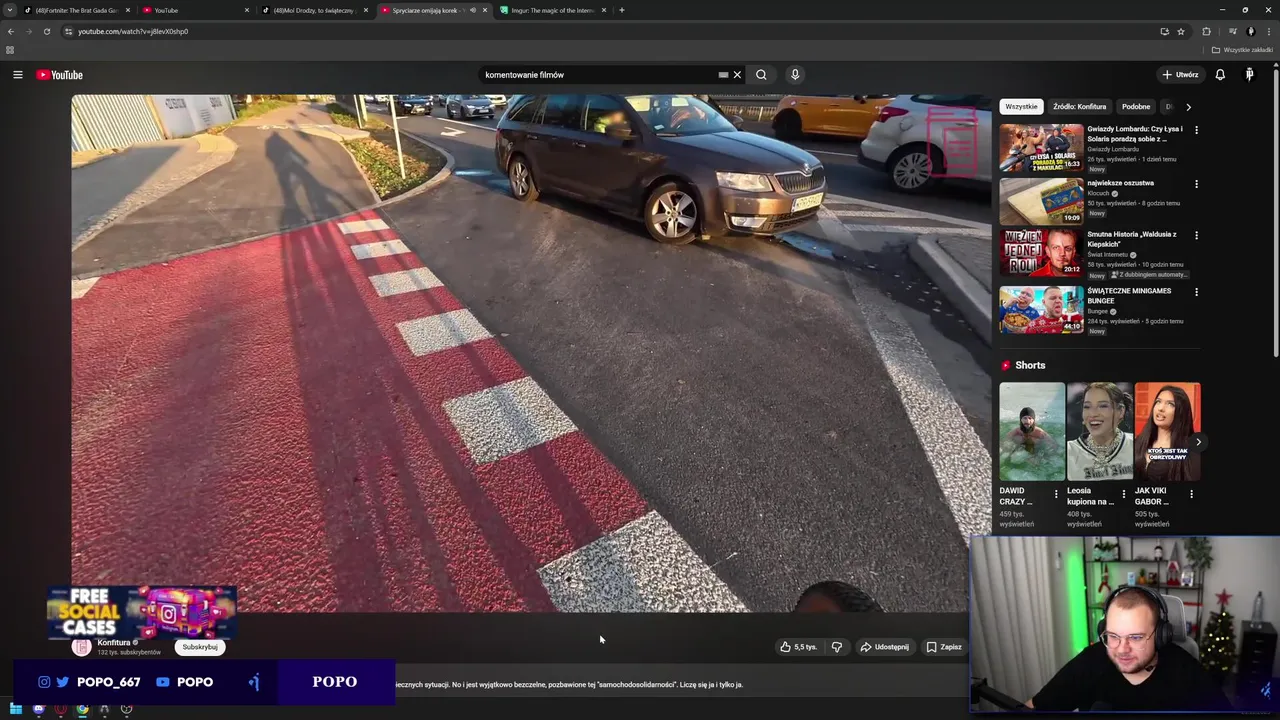
Task: Open JAK VIKI GABOR short thumbnail
Action: point(1167,431)
